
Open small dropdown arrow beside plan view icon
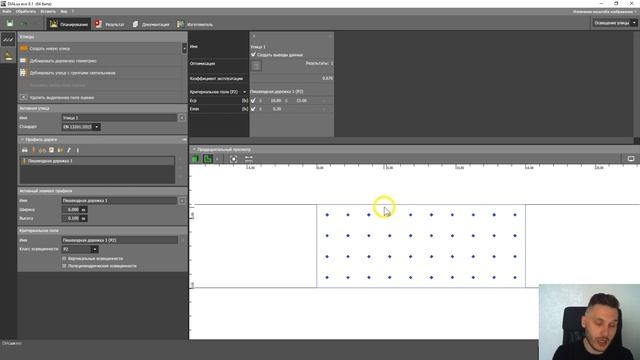click(217, 159)
